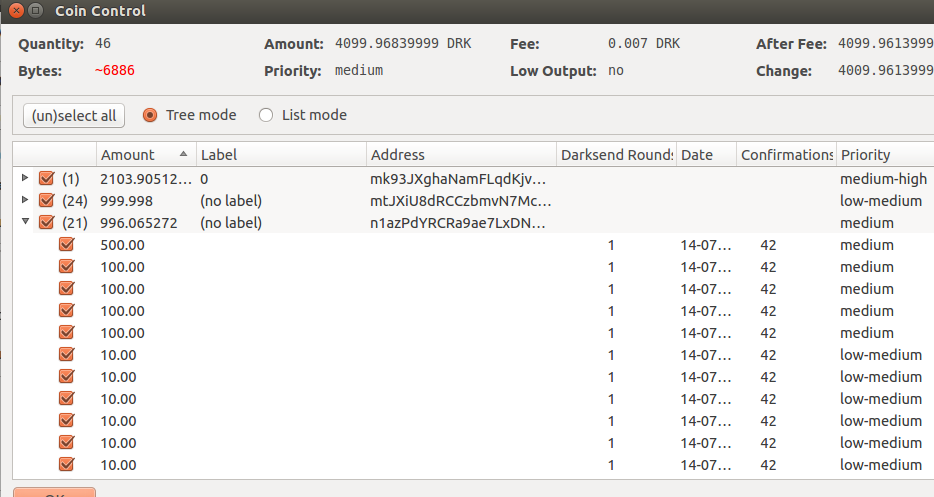Expand the 2103.90512 address group
Viewport: 934px width, 497px height.
[x=25, y=178]
